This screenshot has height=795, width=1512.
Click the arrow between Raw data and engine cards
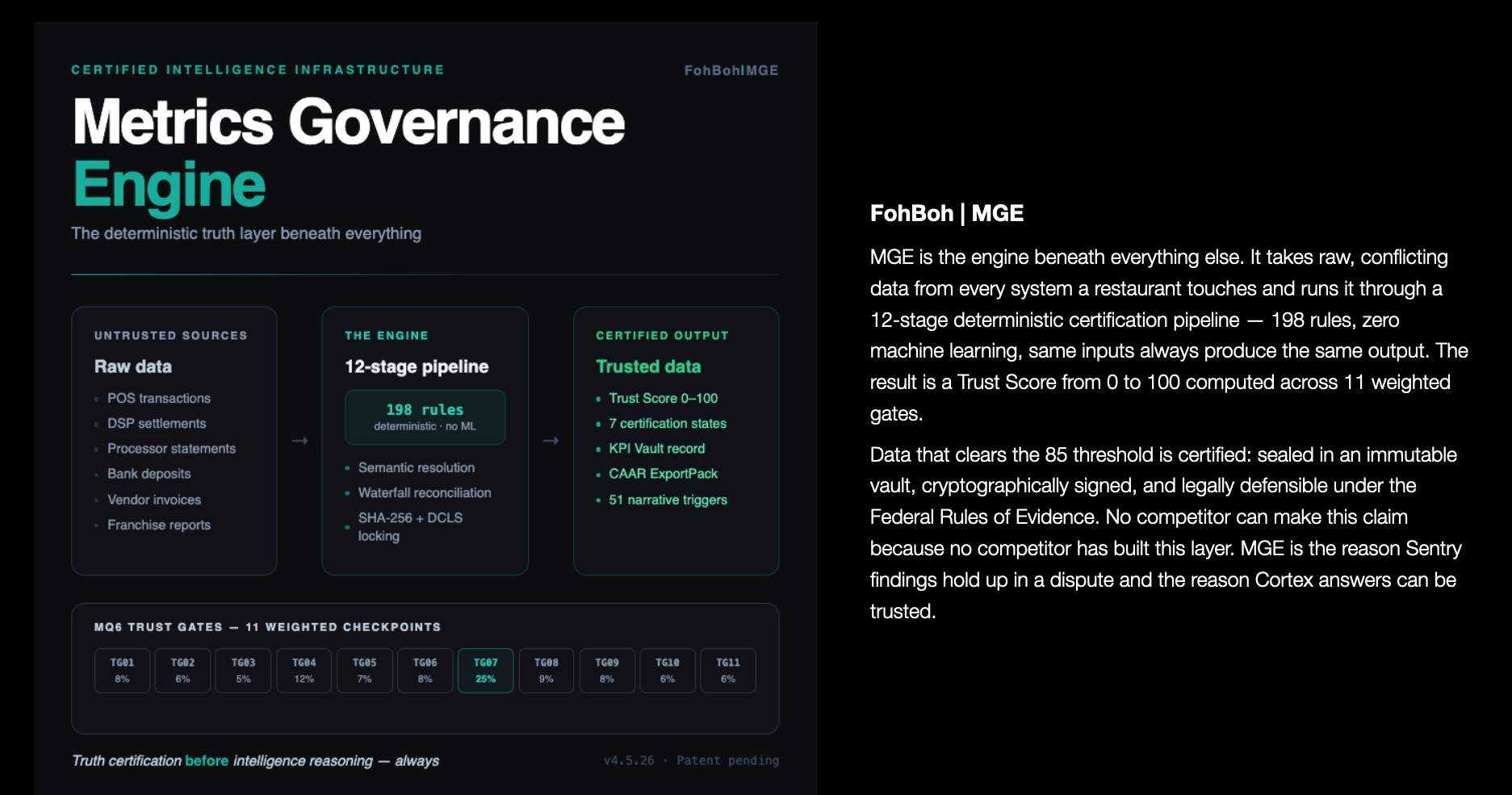point(300,441)
